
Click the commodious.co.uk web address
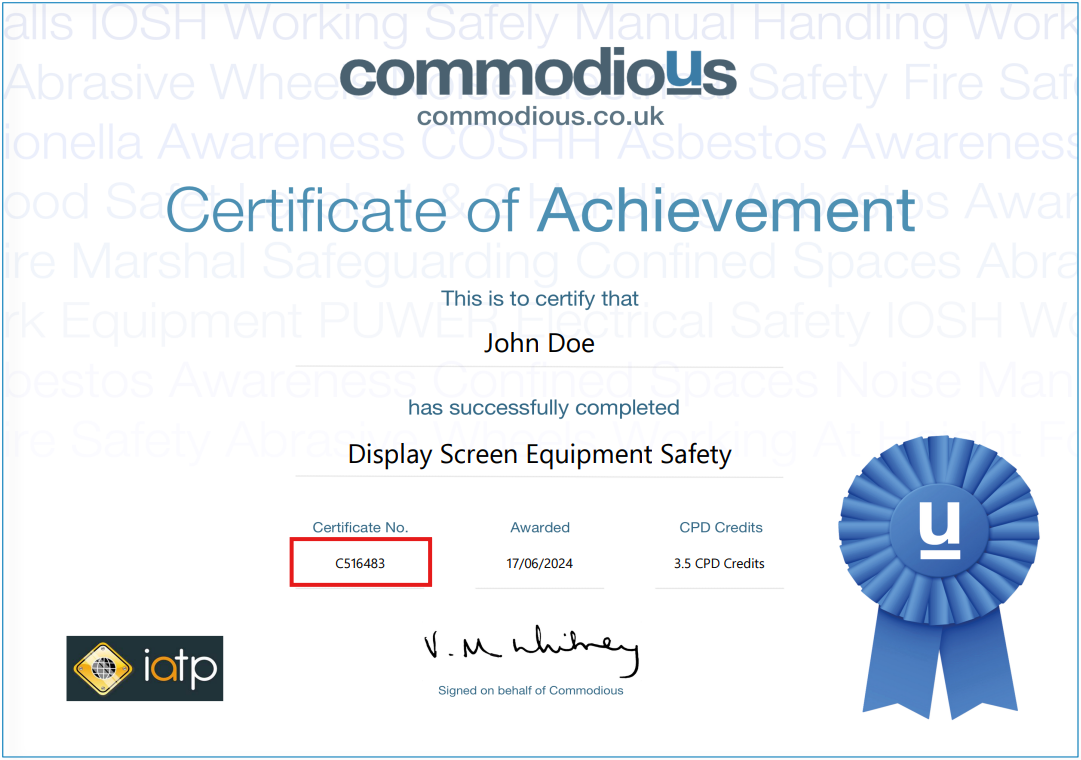pyautogui.click(x=540, y=117)
